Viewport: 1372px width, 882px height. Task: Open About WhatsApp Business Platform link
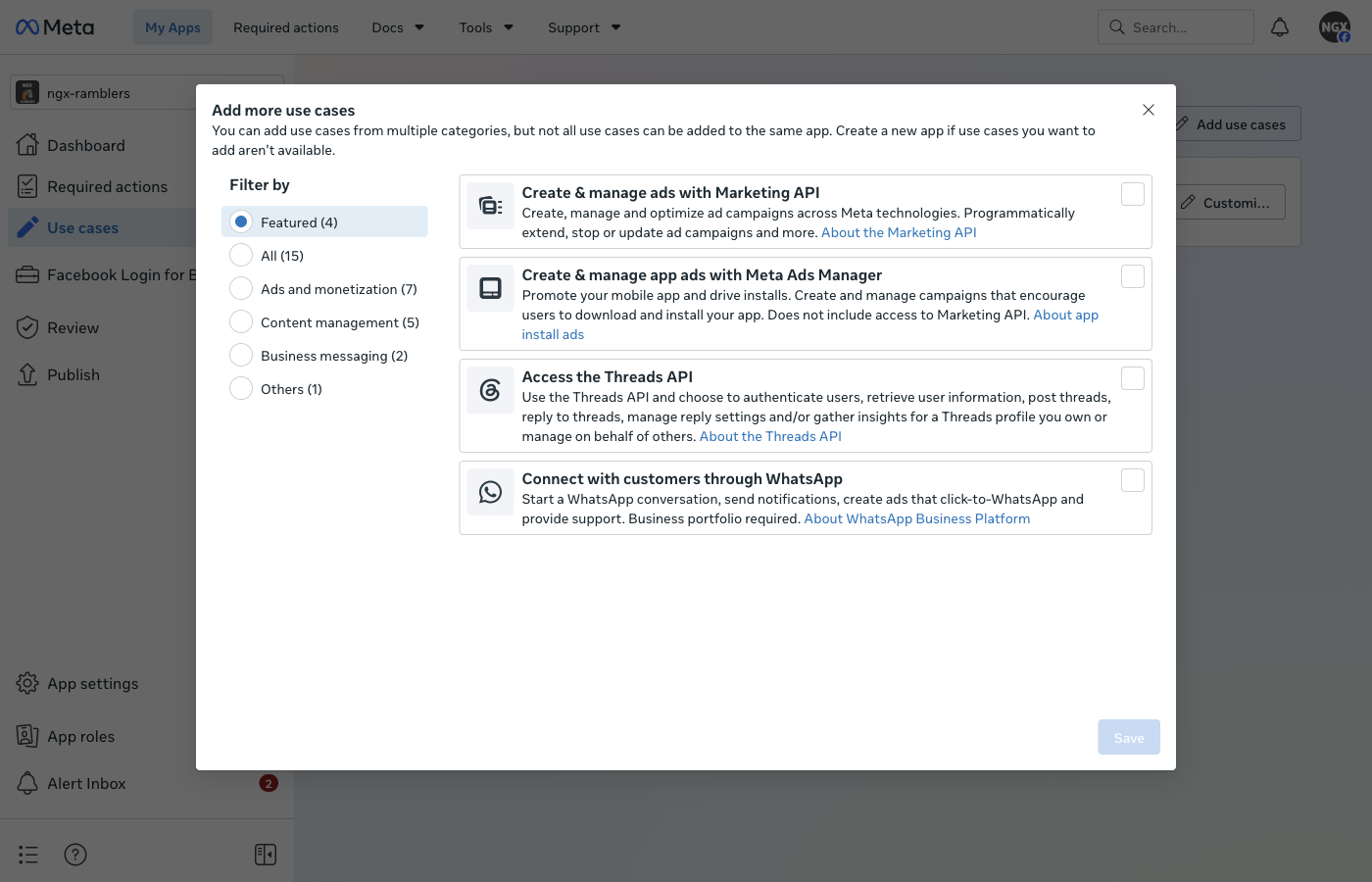[917, 518]
